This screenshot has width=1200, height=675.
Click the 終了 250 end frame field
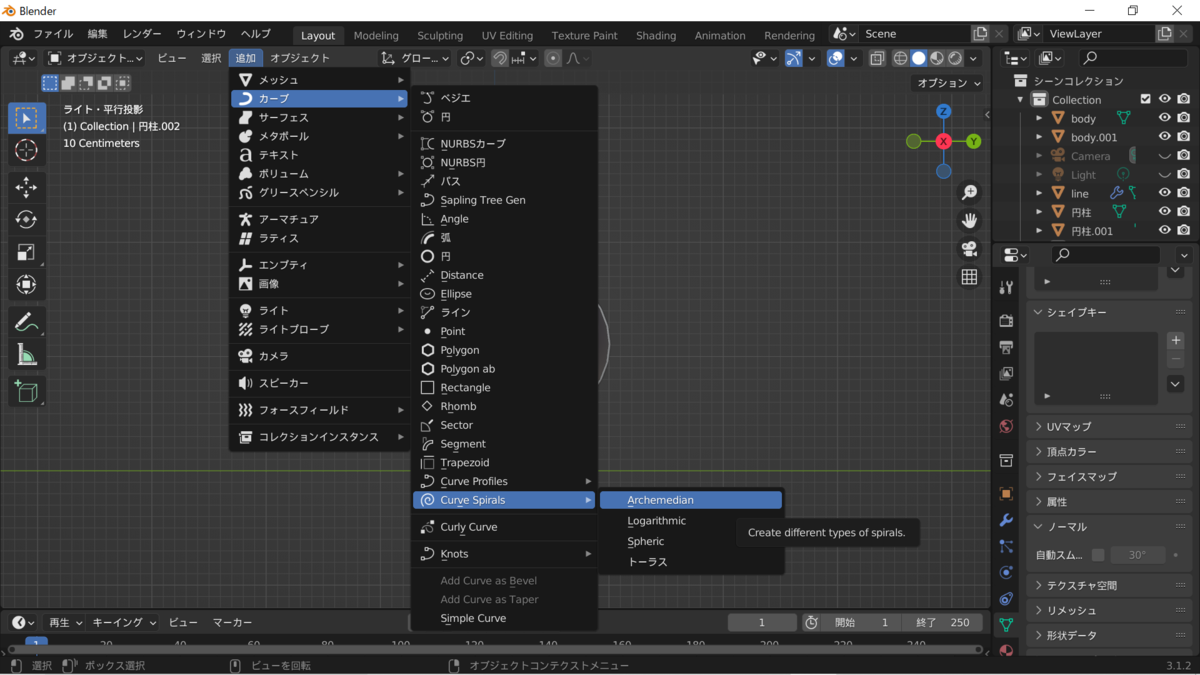[x=942, y=622]
